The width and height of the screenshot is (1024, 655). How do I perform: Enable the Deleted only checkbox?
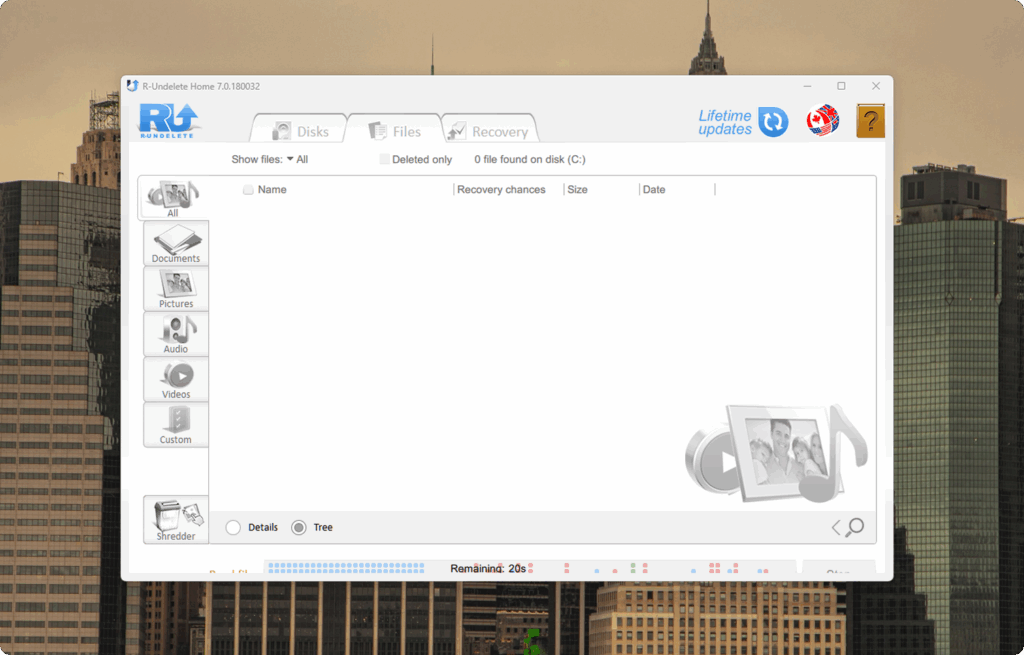pos(385,159)
